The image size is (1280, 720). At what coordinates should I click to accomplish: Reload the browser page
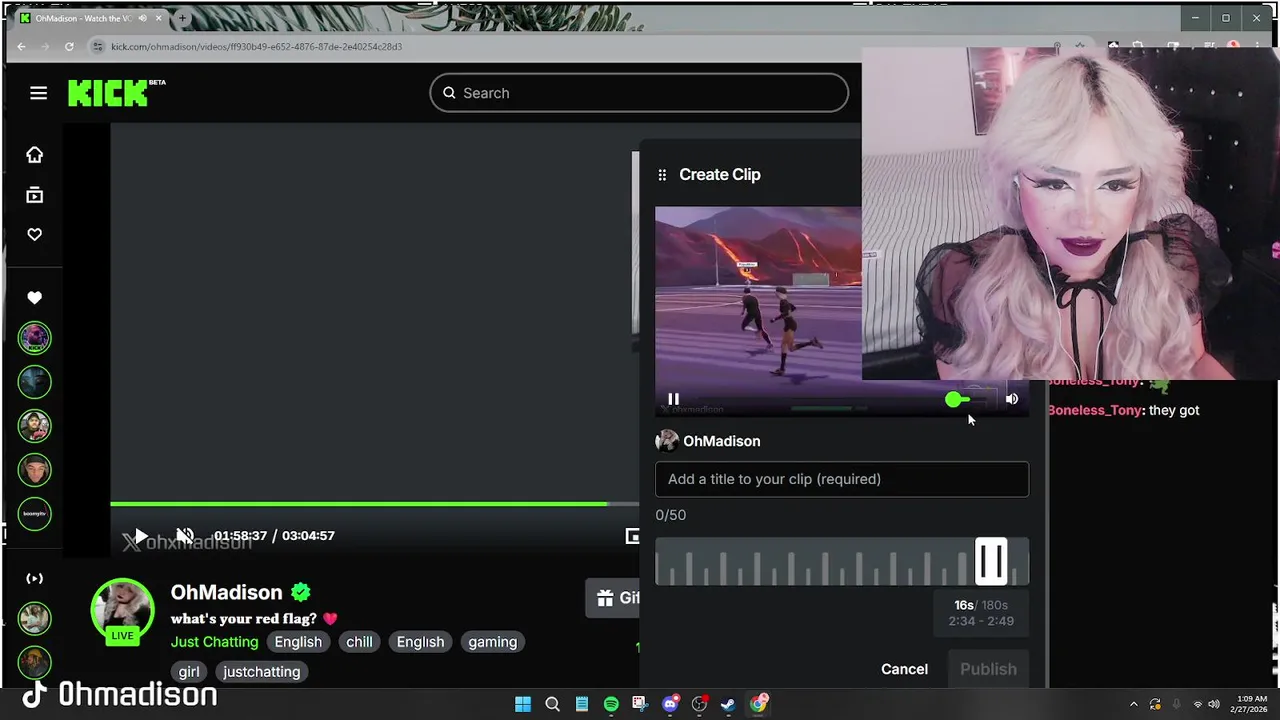pyautogui.click(x=69, y=46)
